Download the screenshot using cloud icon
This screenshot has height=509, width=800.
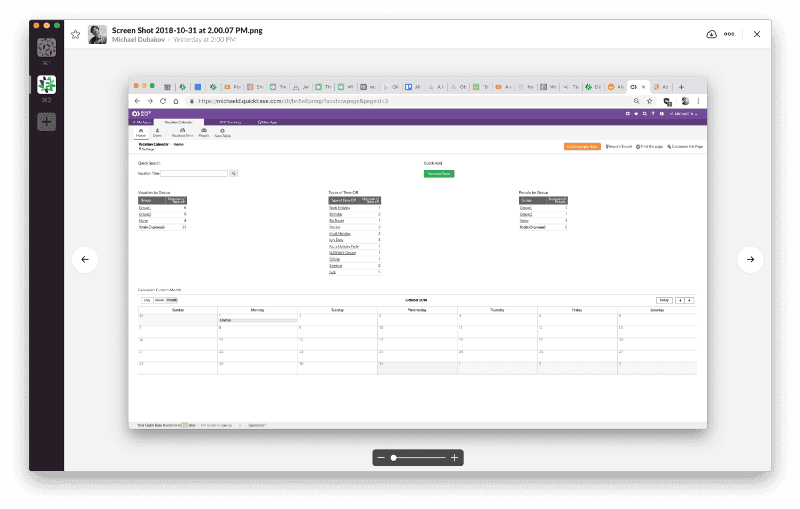point(711,34)
